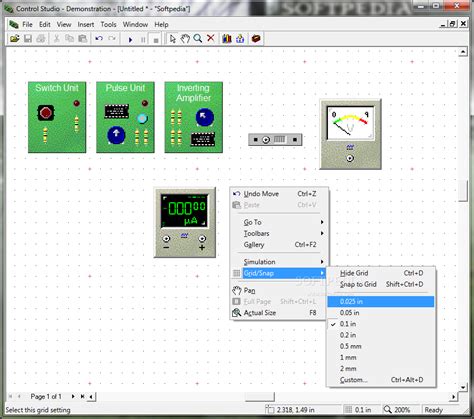Click next page arrow beside Page 1 of 1
Viewport: 474px width, 419px height.
[73, 396]
